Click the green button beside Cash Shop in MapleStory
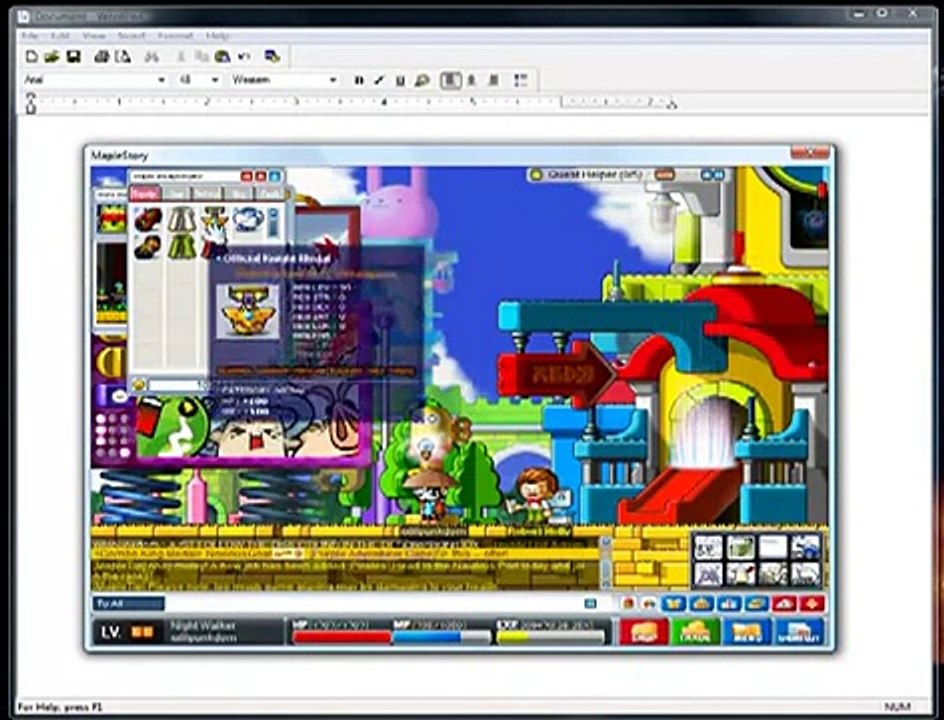Image resolution: width=944 pixels, height=720 pixels. (x=695, y=632)
